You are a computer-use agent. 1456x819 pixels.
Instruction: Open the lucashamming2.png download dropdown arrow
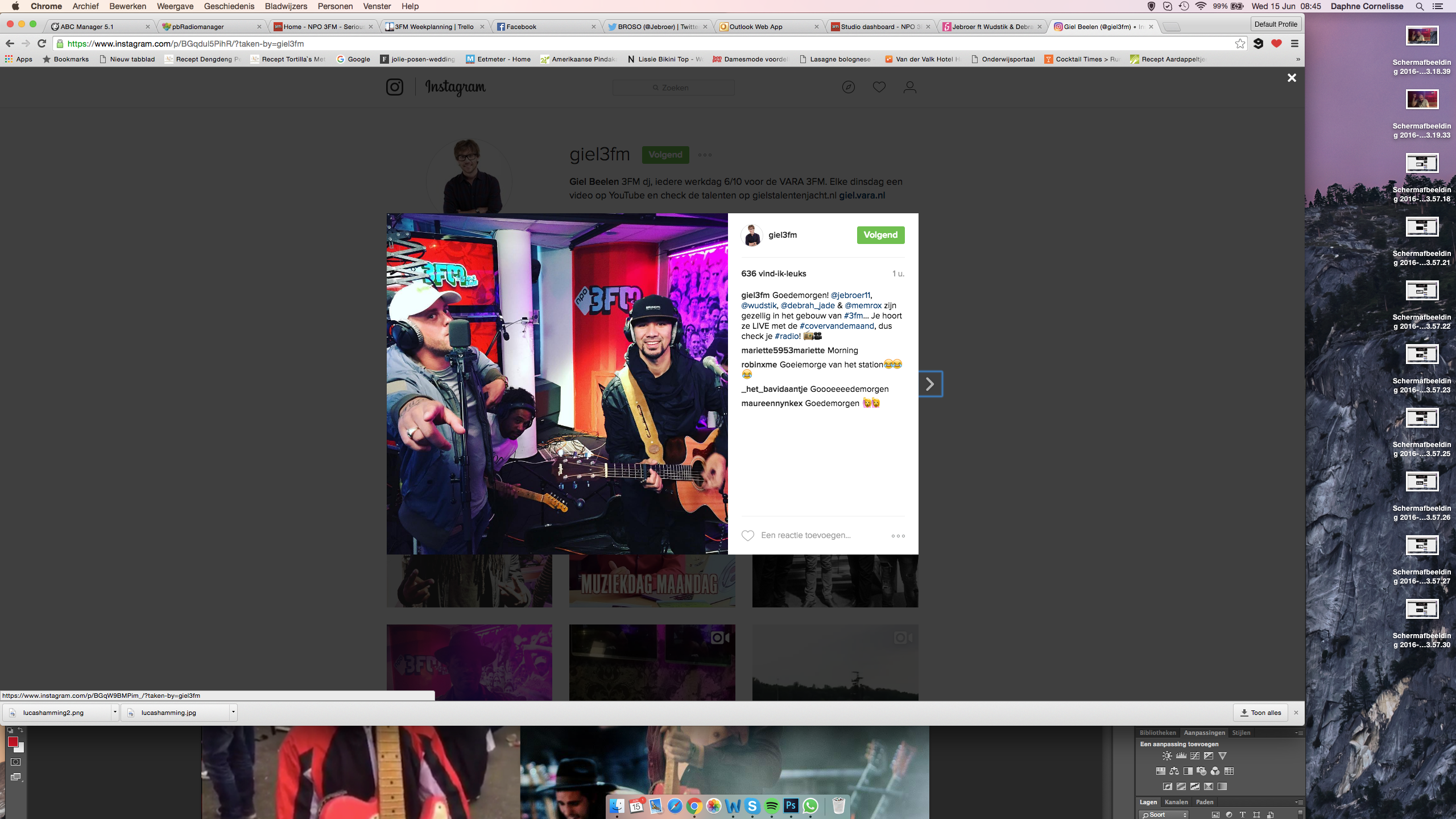point(115,712)
